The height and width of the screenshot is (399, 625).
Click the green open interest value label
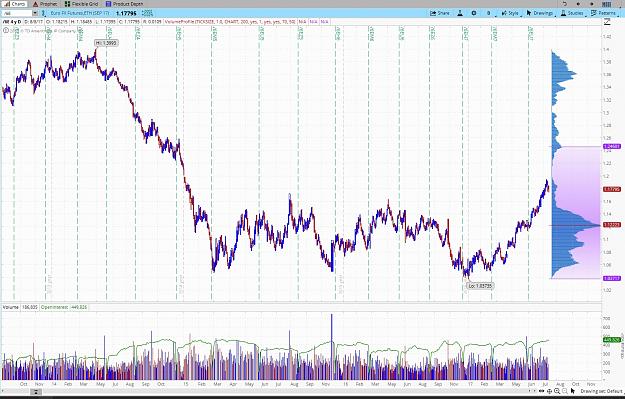(x=612, y=340)
